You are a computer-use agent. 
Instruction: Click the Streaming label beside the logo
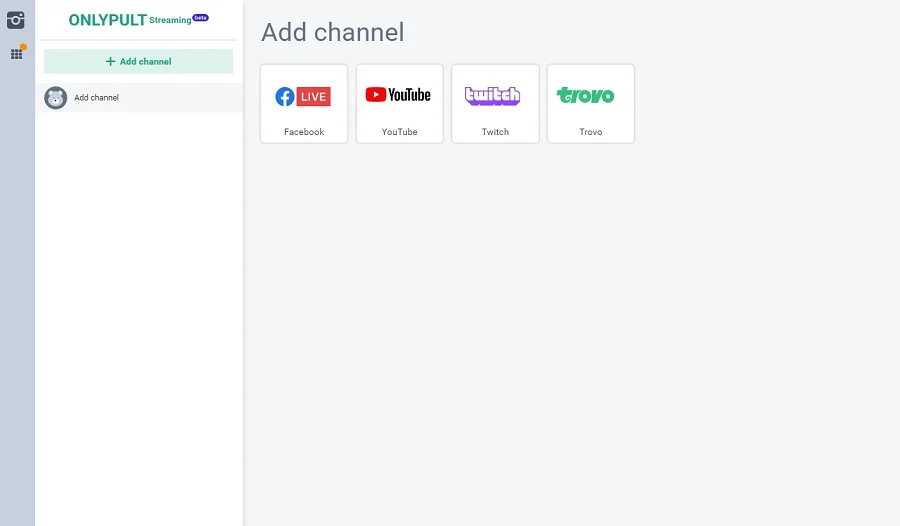169,21
